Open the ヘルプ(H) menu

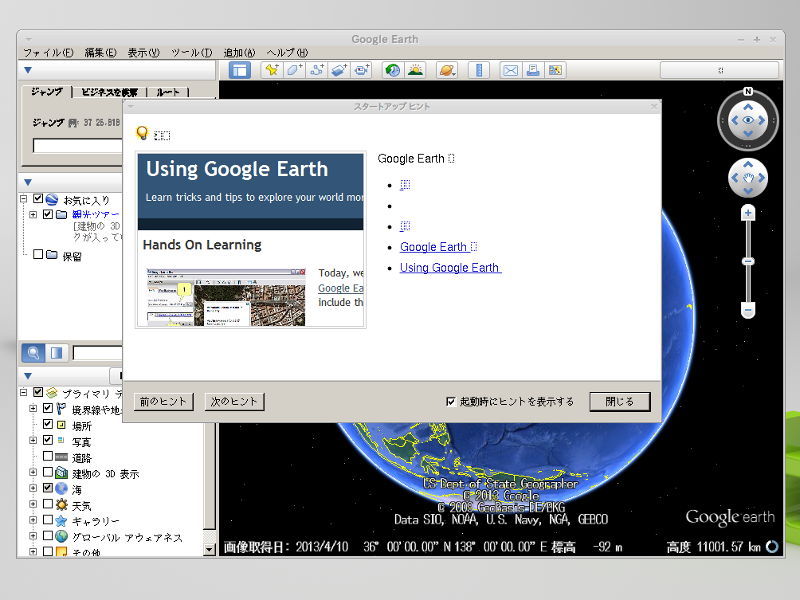(287, 53)
